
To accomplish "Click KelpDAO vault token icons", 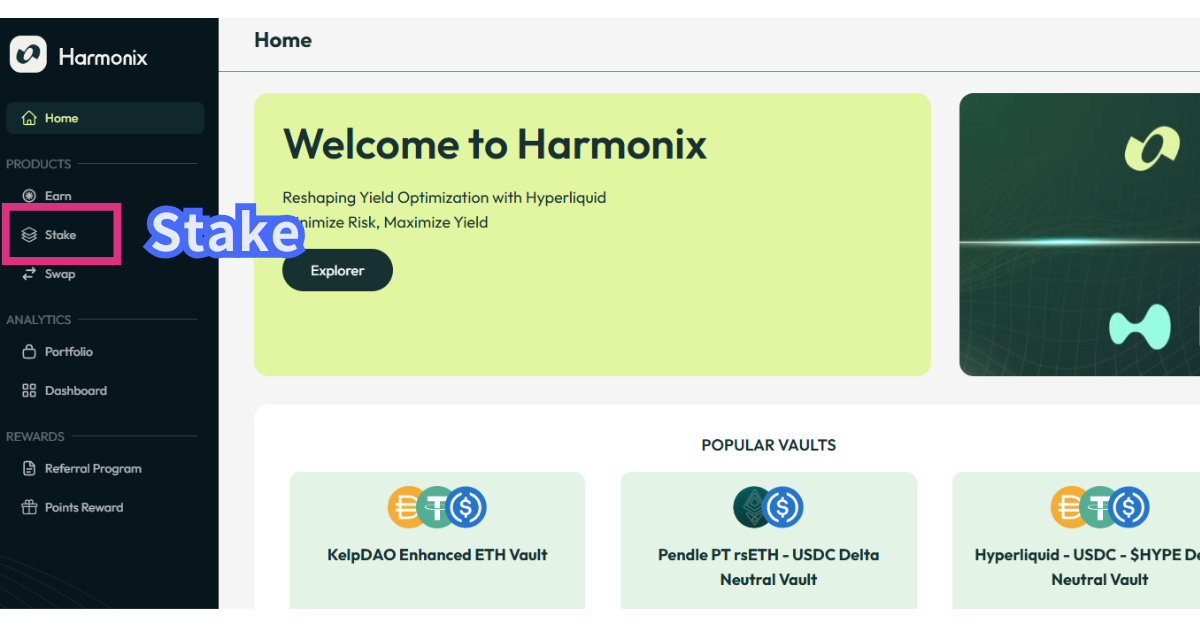I will 437,507.
